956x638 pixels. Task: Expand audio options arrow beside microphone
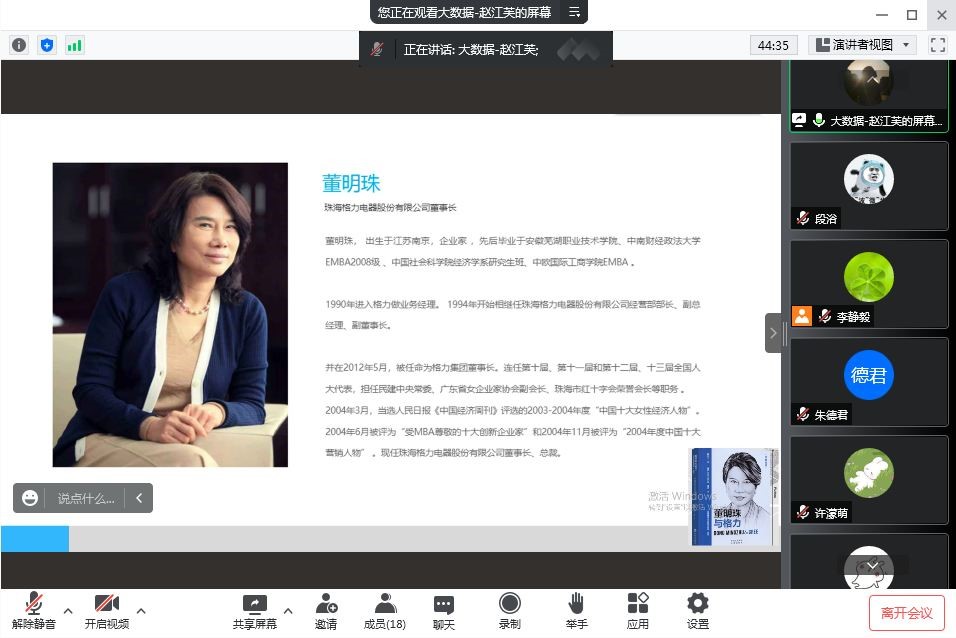click(x=68, y=610)
